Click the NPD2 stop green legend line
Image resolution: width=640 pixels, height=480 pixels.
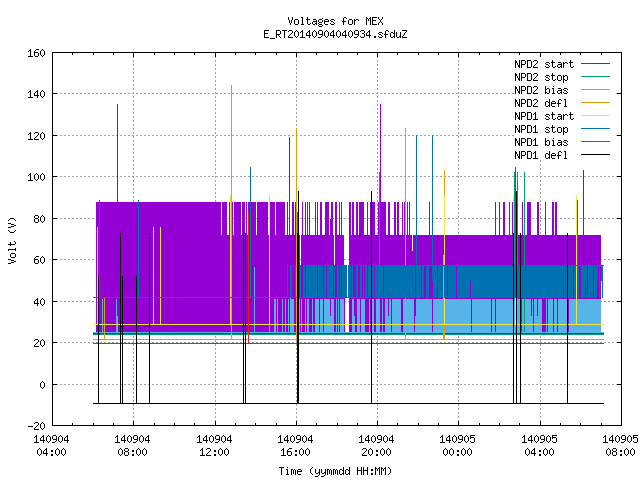coord(595,77)
